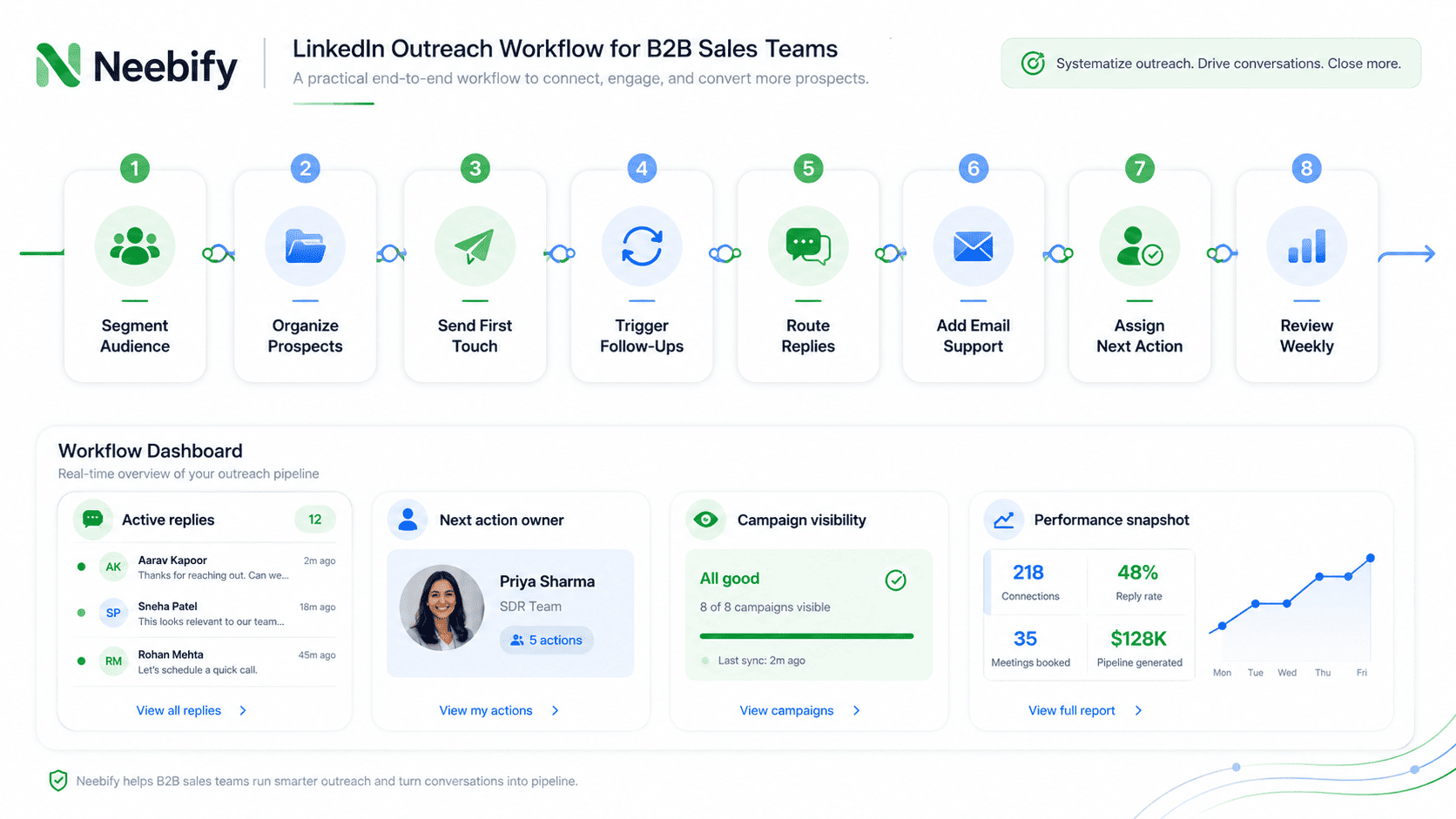Select the Route Replies step label

[808, 336]
